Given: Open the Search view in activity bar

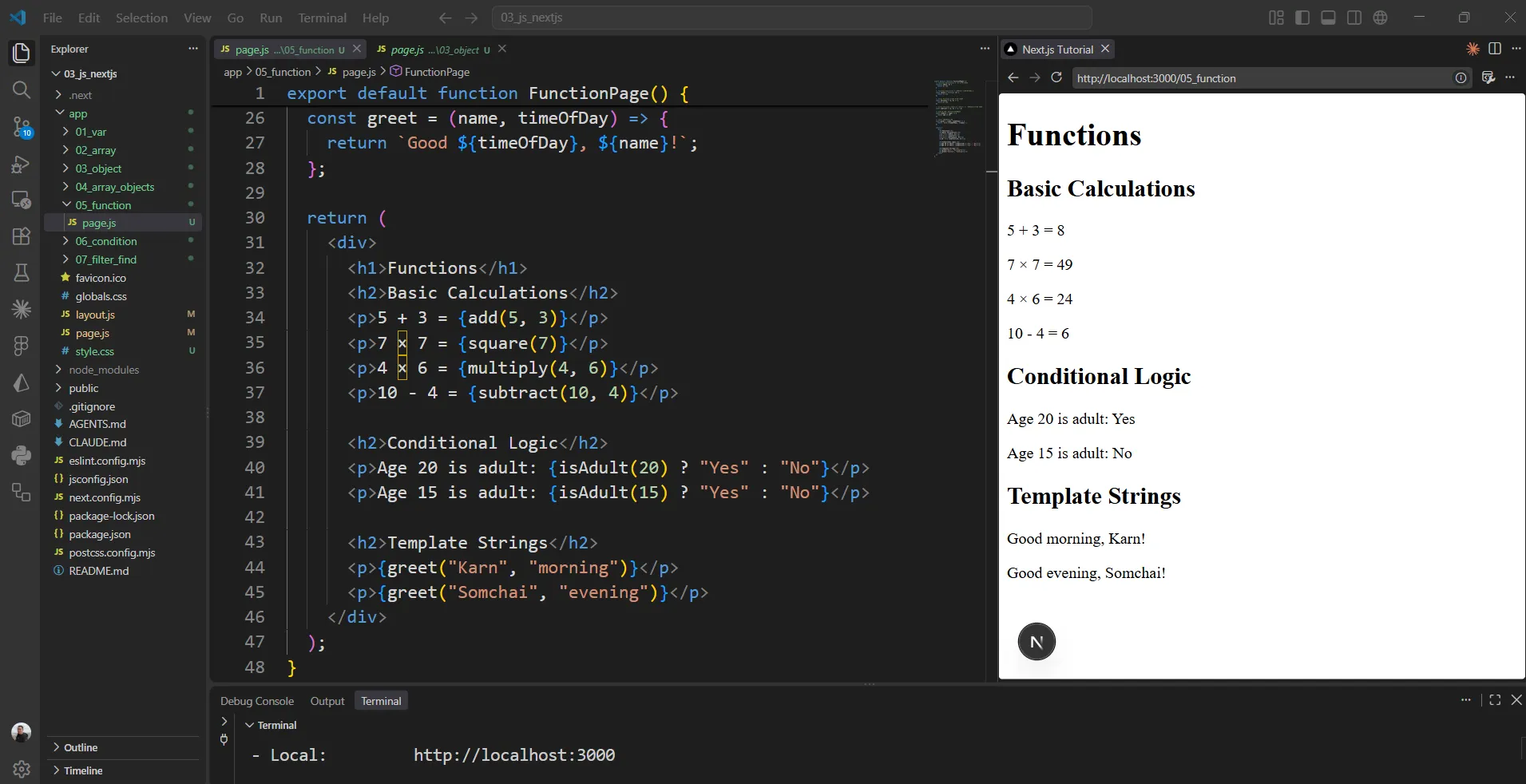Looking at the screenshot, I should tap(22, 89).
